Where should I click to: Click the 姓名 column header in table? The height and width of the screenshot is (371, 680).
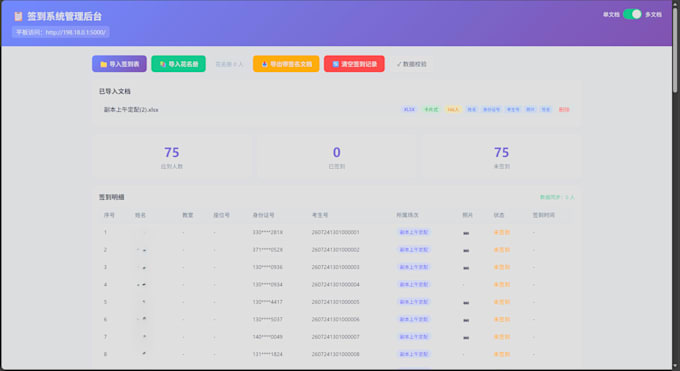coord(140,215)
